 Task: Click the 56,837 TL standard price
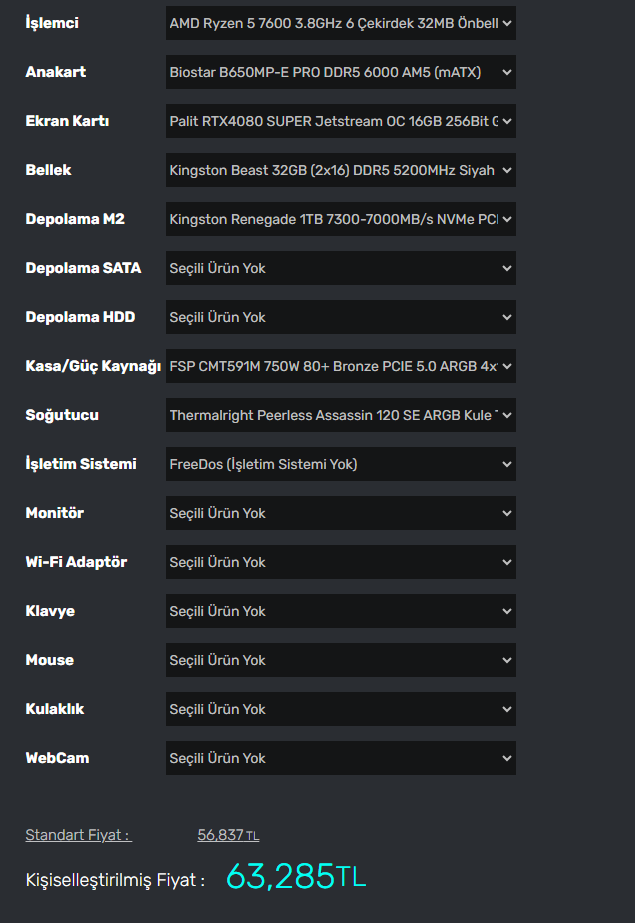coord(228,835)
